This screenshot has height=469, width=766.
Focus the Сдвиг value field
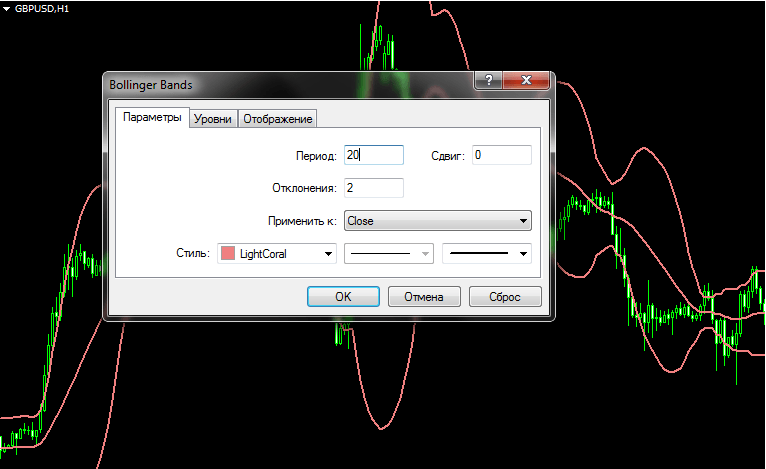click(501, 155)
